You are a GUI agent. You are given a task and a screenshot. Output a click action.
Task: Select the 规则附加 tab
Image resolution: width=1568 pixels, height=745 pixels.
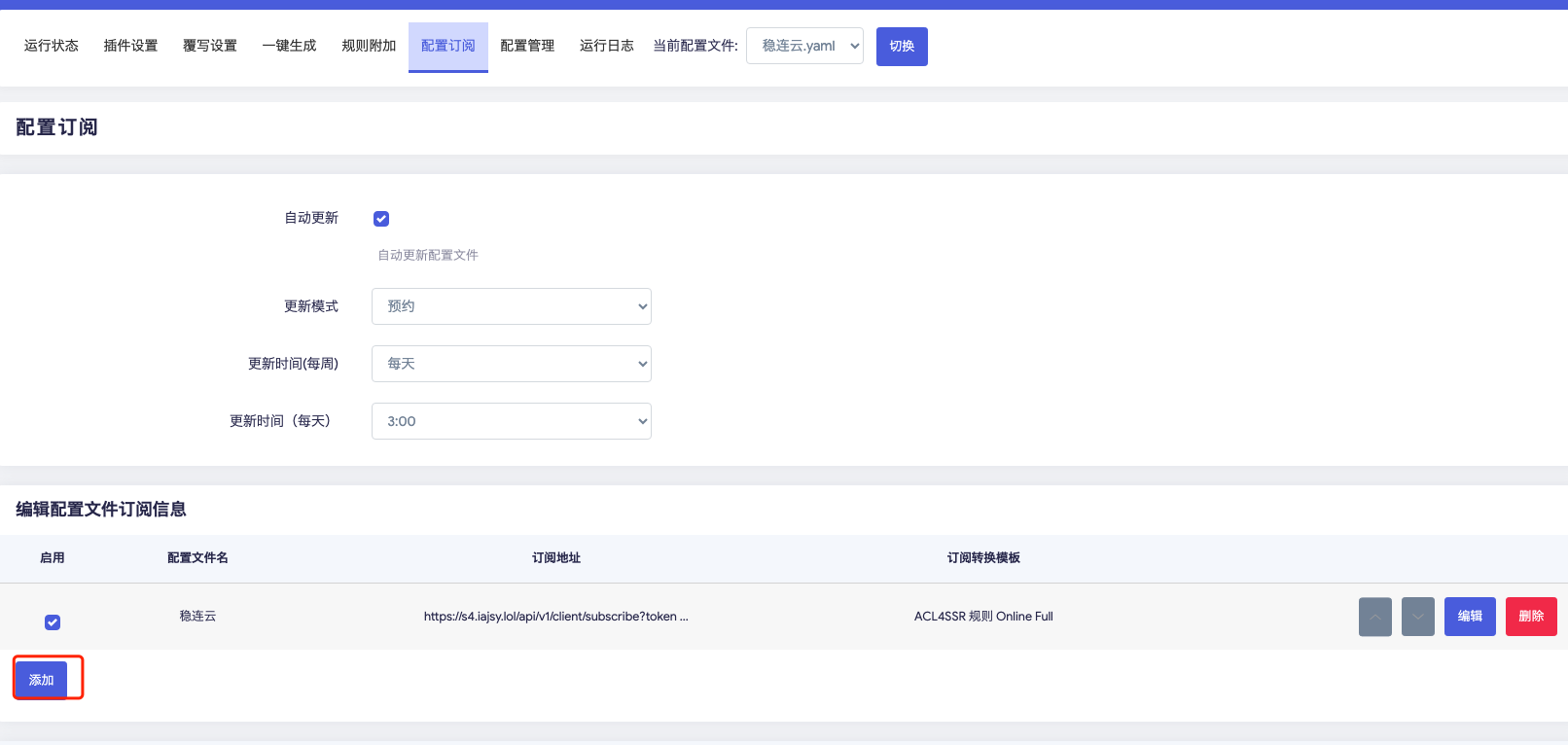[369, 46]
